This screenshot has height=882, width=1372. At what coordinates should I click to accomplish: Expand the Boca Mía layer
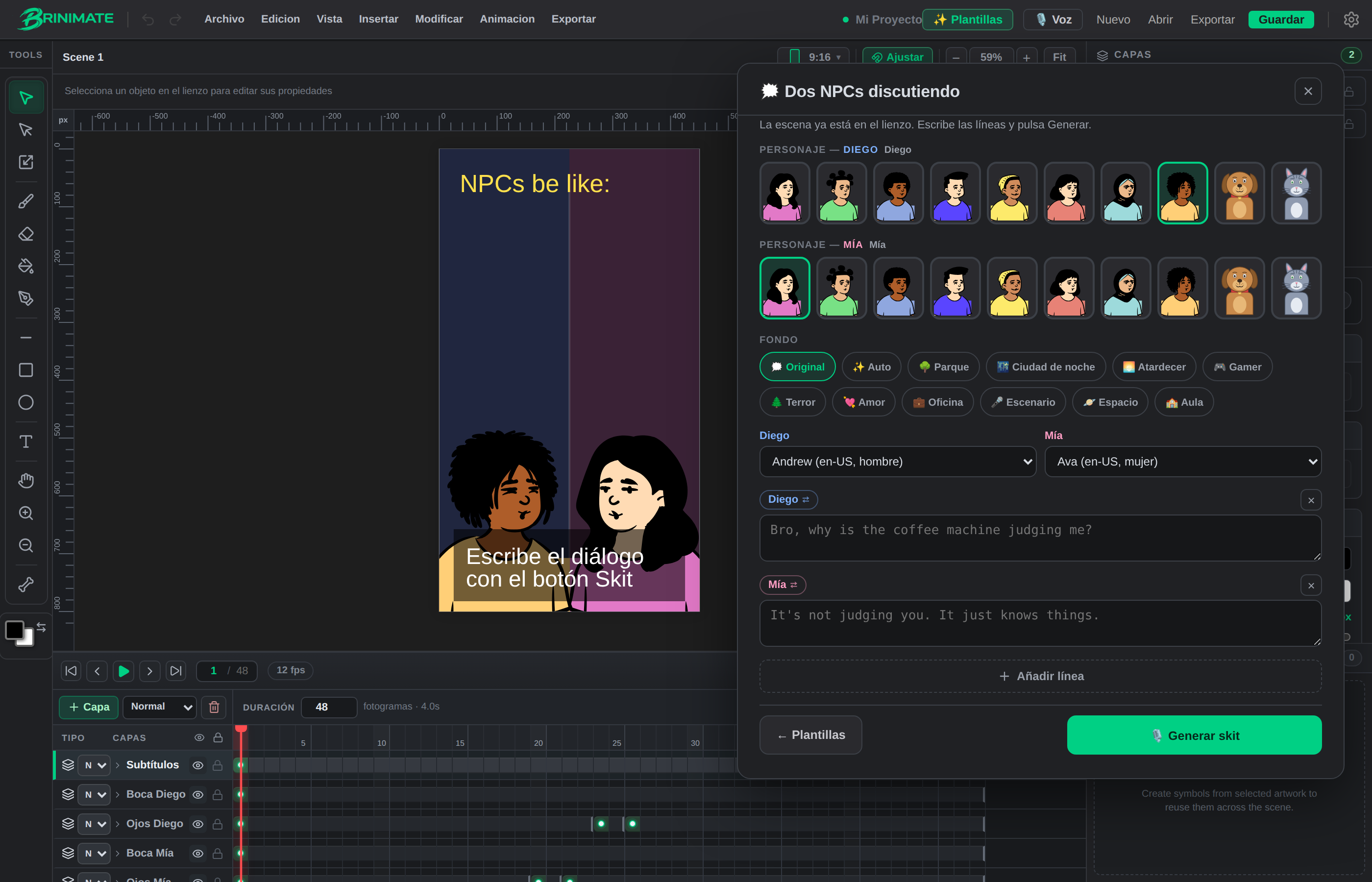point(118,854)
